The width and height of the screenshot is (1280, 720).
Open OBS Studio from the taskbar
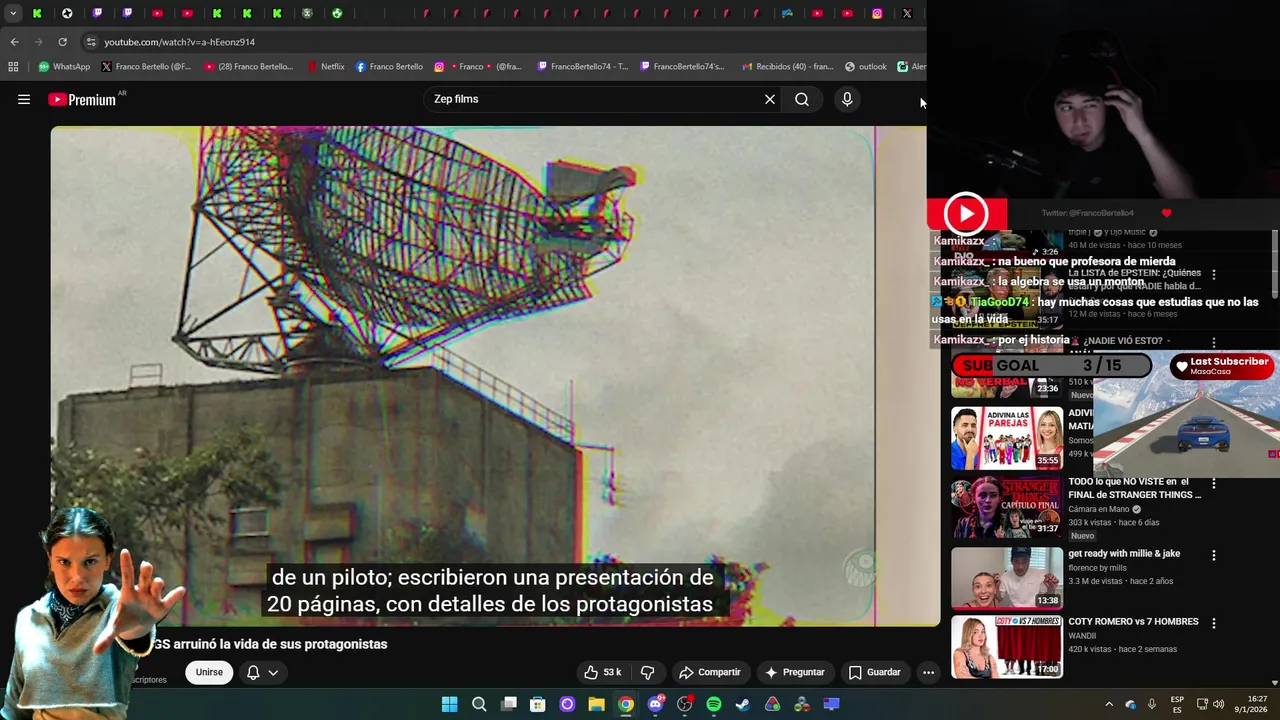[685, 704]
